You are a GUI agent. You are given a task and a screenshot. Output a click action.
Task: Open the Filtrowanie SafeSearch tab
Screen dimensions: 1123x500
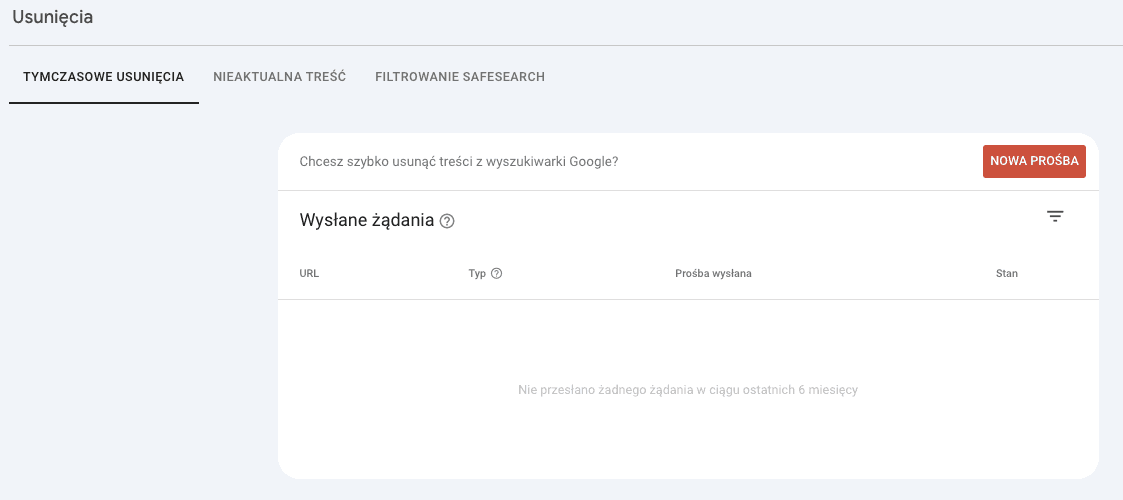point(460,77)
